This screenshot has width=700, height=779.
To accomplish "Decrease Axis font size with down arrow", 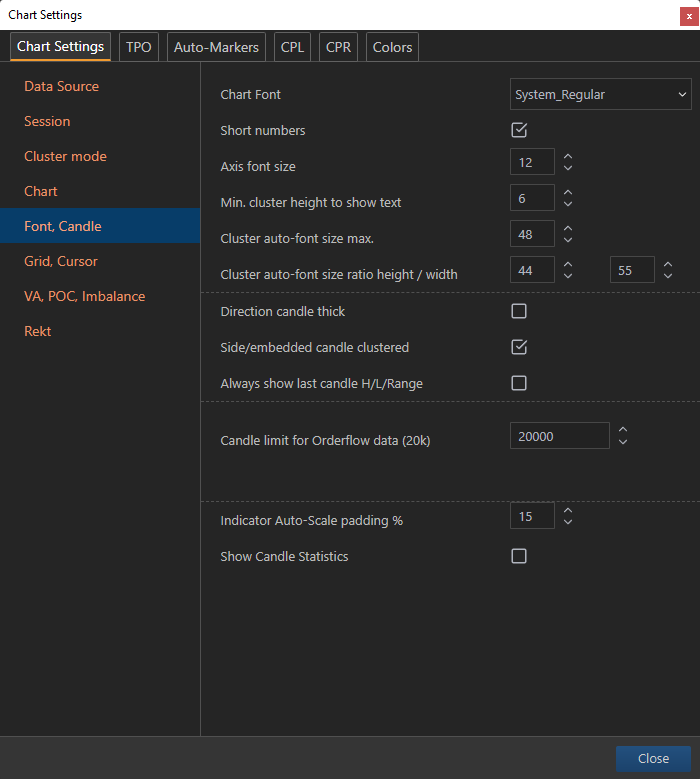I will [568, 168].
